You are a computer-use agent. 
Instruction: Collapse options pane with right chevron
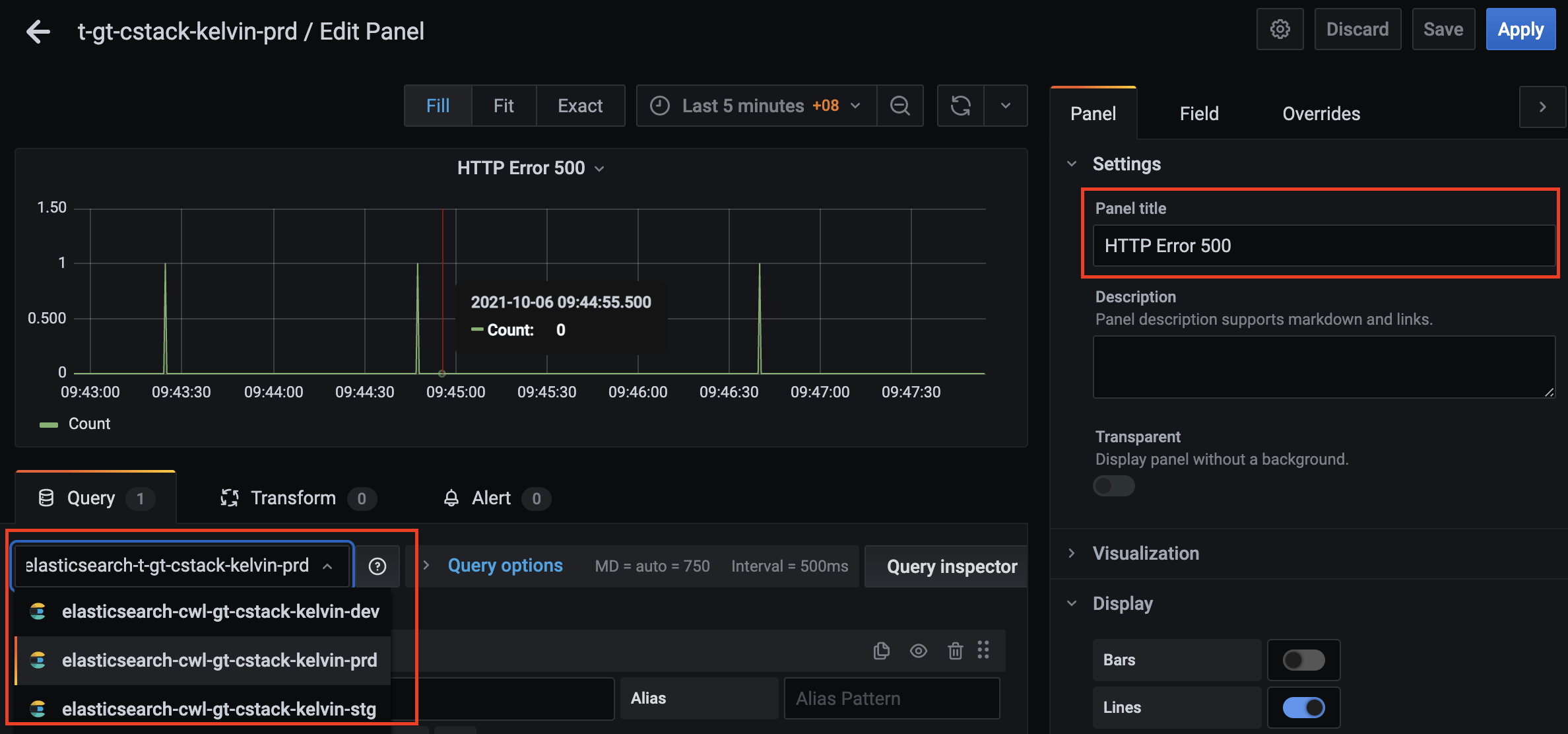point(1542,107)
